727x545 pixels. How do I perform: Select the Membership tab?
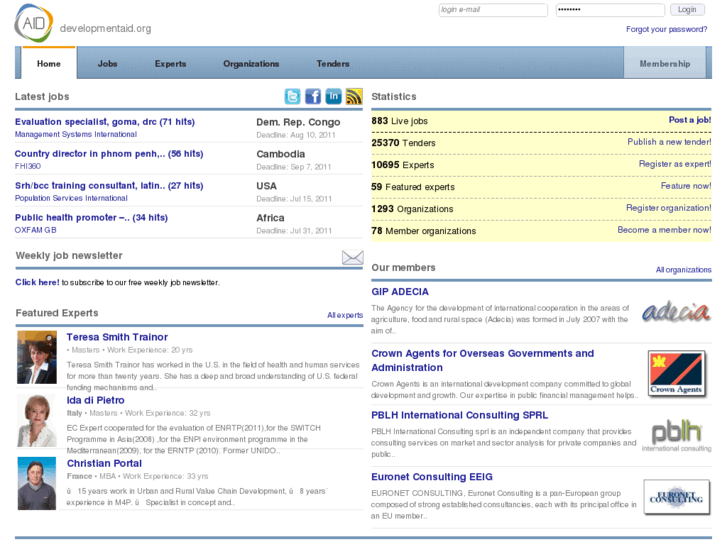click(665, 64)
